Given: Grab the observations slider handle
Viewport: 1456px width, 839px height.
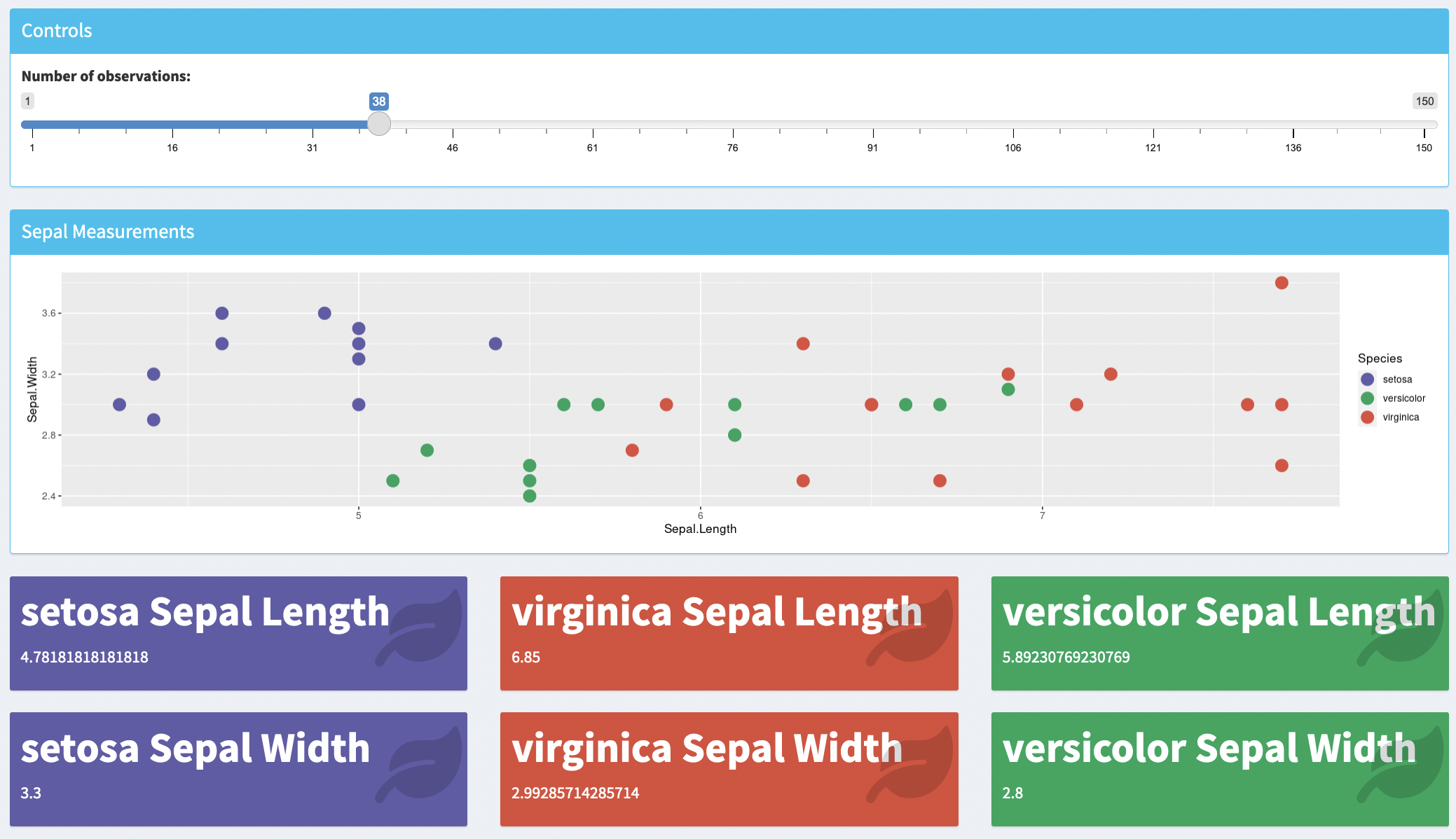Looking at the screenshot, I should (379, 124).
